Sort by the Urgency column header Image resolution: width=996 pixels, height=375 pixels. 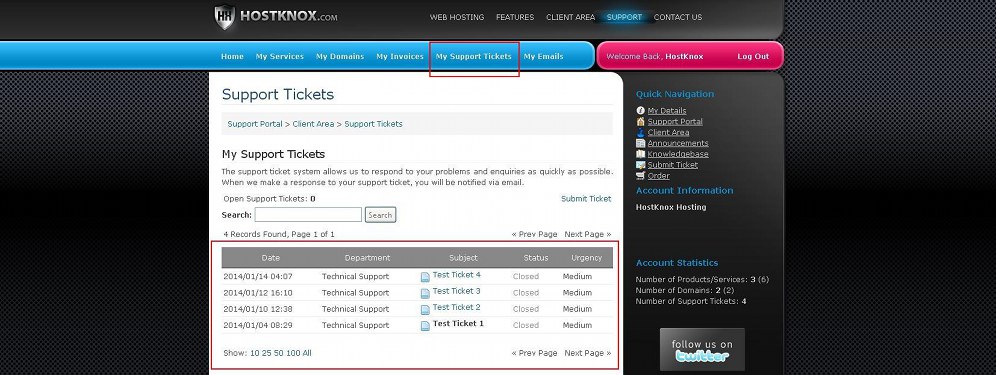(x=586, y=258)
